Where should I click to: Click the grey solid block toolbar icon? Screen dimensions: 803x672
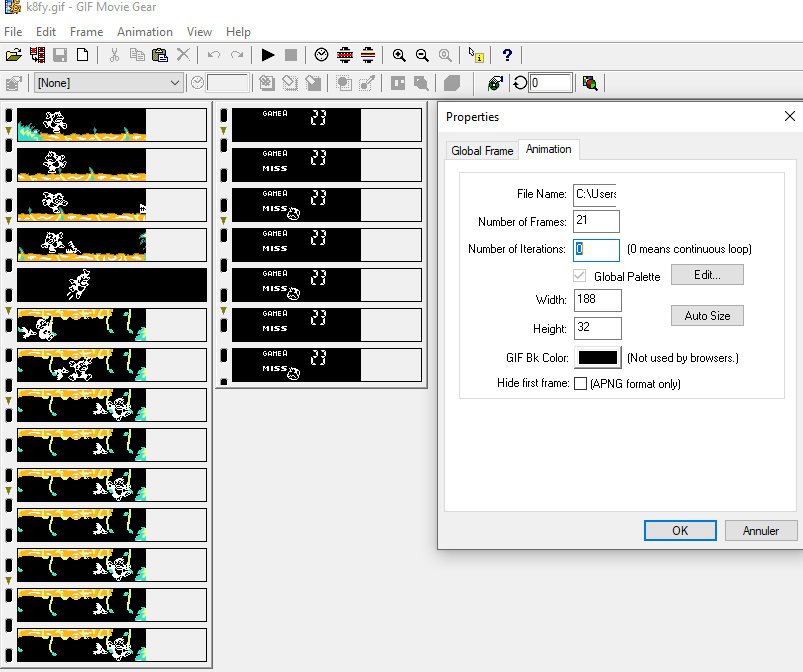pyautogui.click(x=452, y=83)
